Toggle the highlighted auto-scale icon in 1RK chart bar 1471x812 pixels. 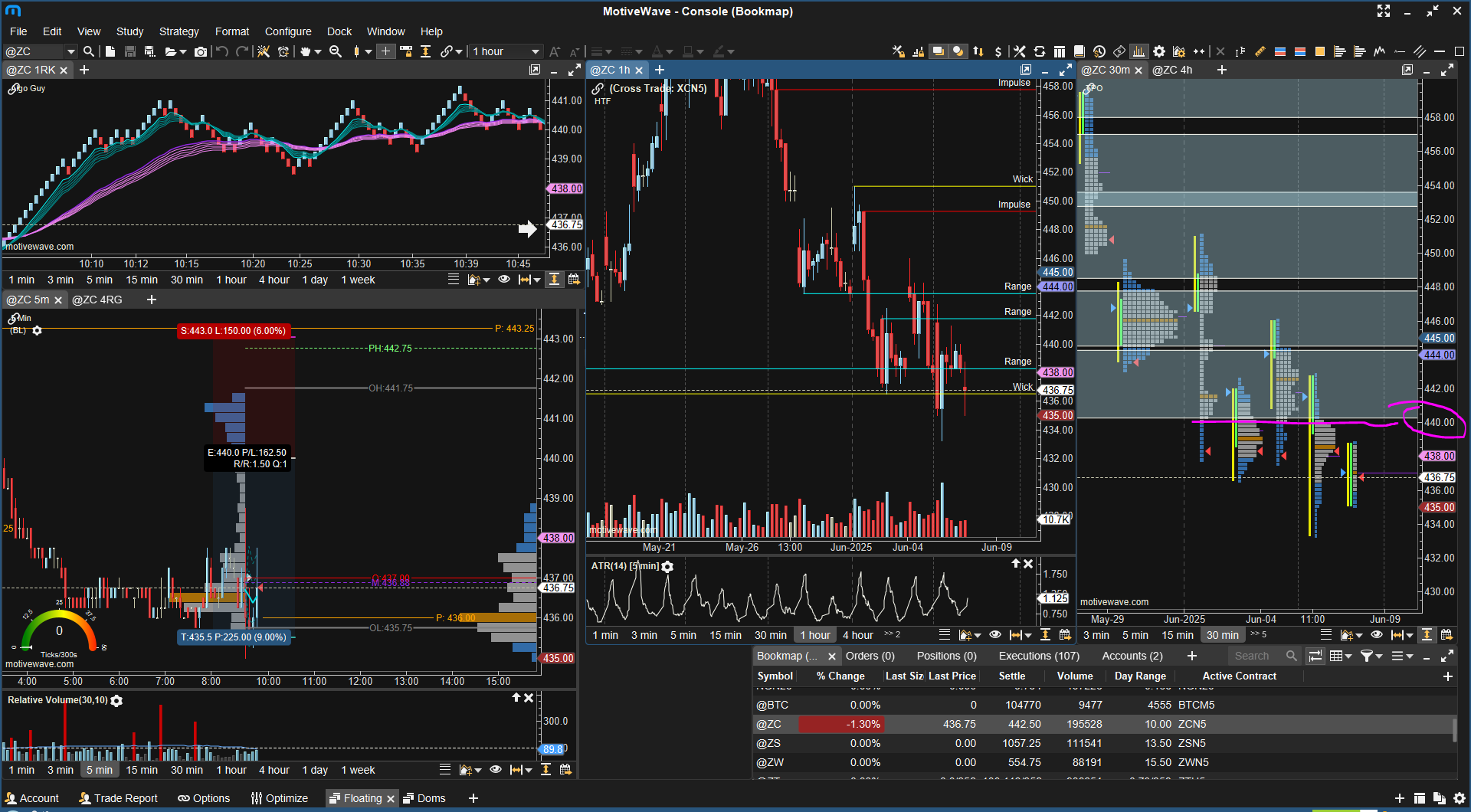(x=554, y=280)
